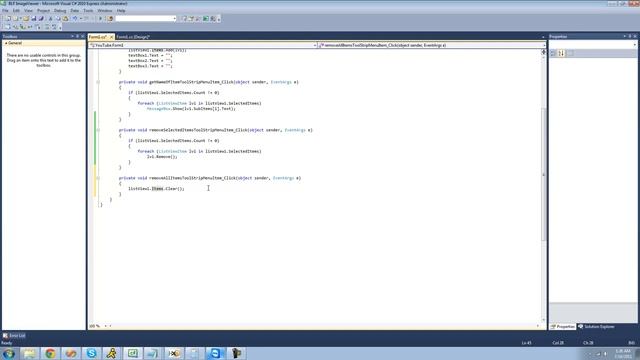Switch to the Properties bottom tab
The image size is (640, 360).
coord(562,327)
